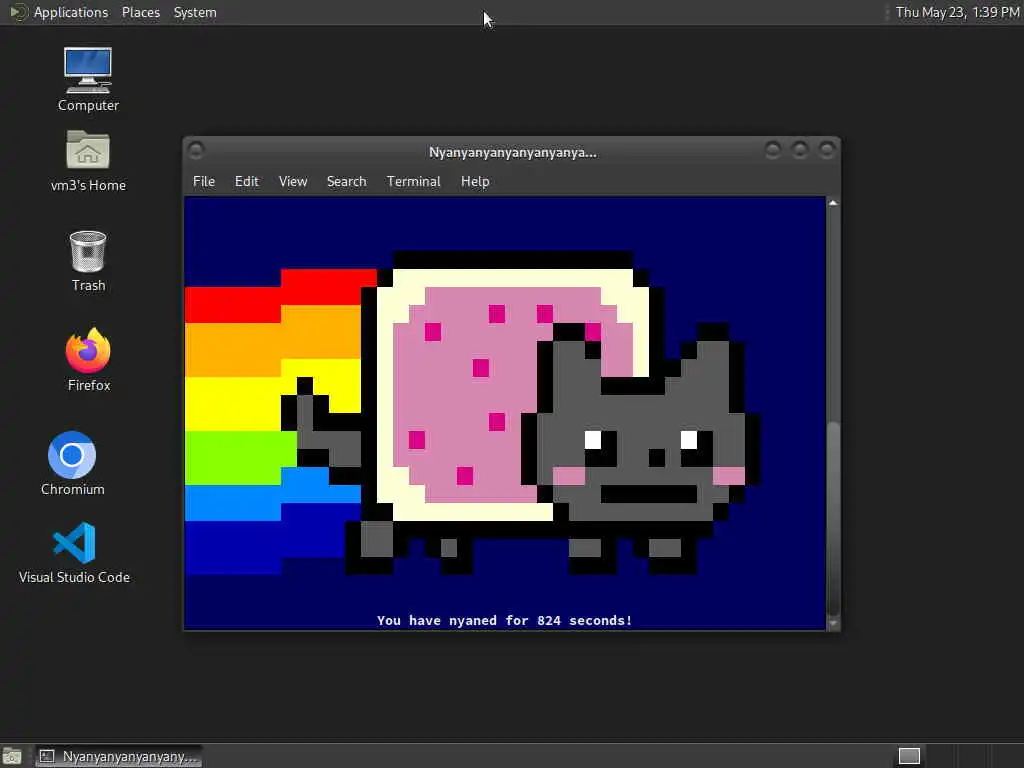Open the terminal Help menu
Screen dimensions: 1024x768
(475, 182)
